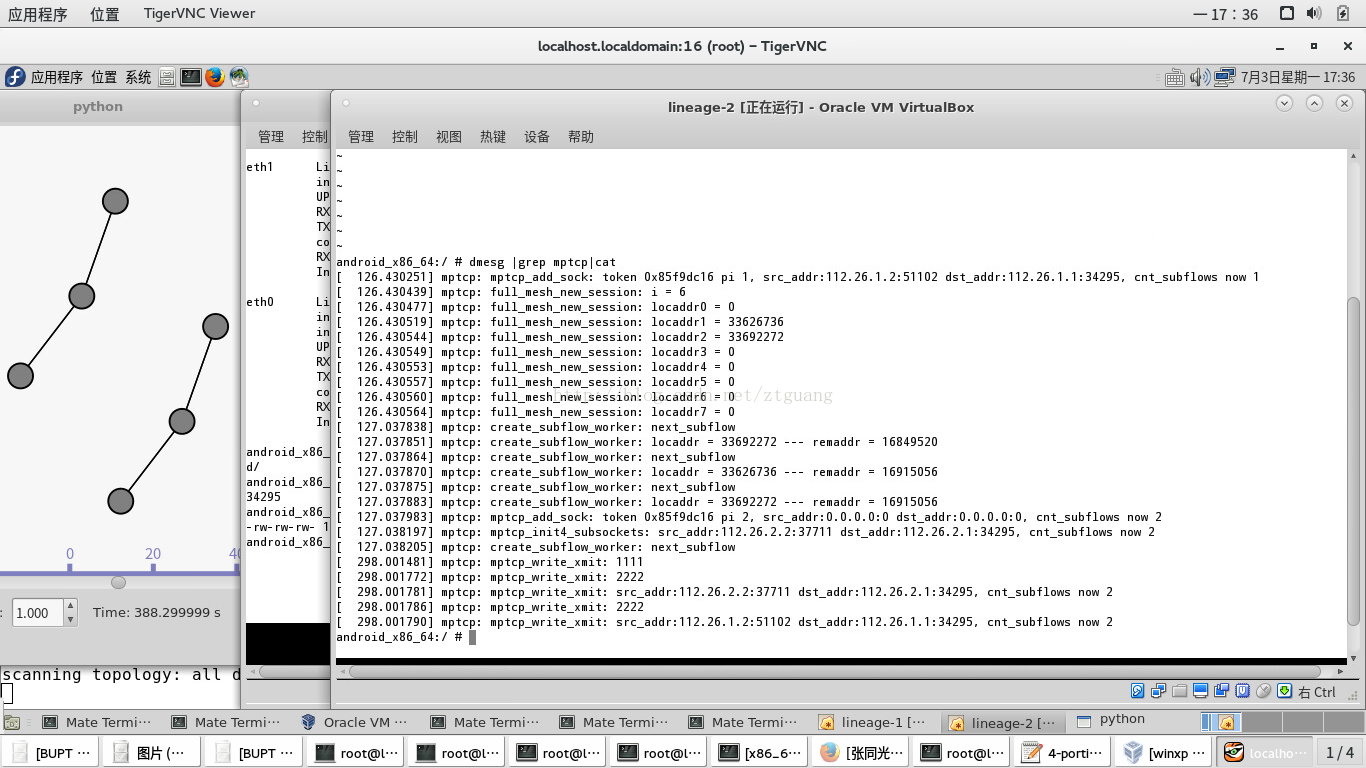The height and width of the screenshot is (768, 1366).
Task: Click the 1 / 4 workspace pager
Action: coord(1340,753)
